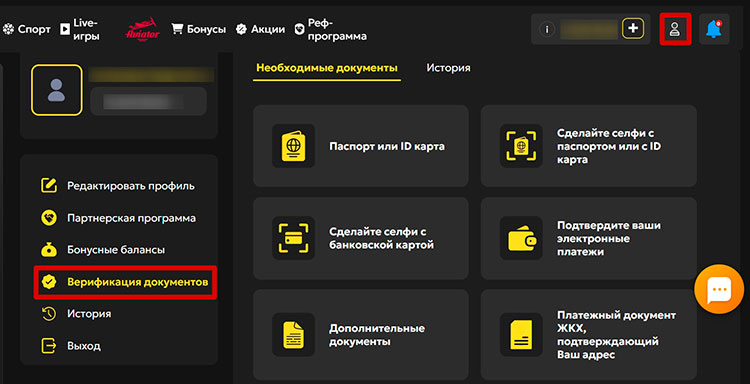The height and width of the screenshot is (384, 750).
Task: Click the money bag bonus balances icon
Action: [49, 250]
